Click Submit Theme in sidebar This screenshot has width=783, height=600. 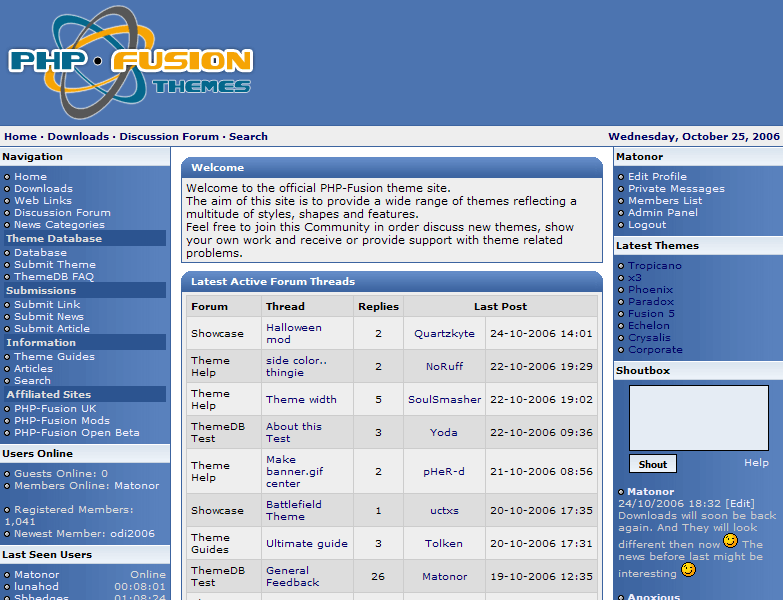[55, 265]
